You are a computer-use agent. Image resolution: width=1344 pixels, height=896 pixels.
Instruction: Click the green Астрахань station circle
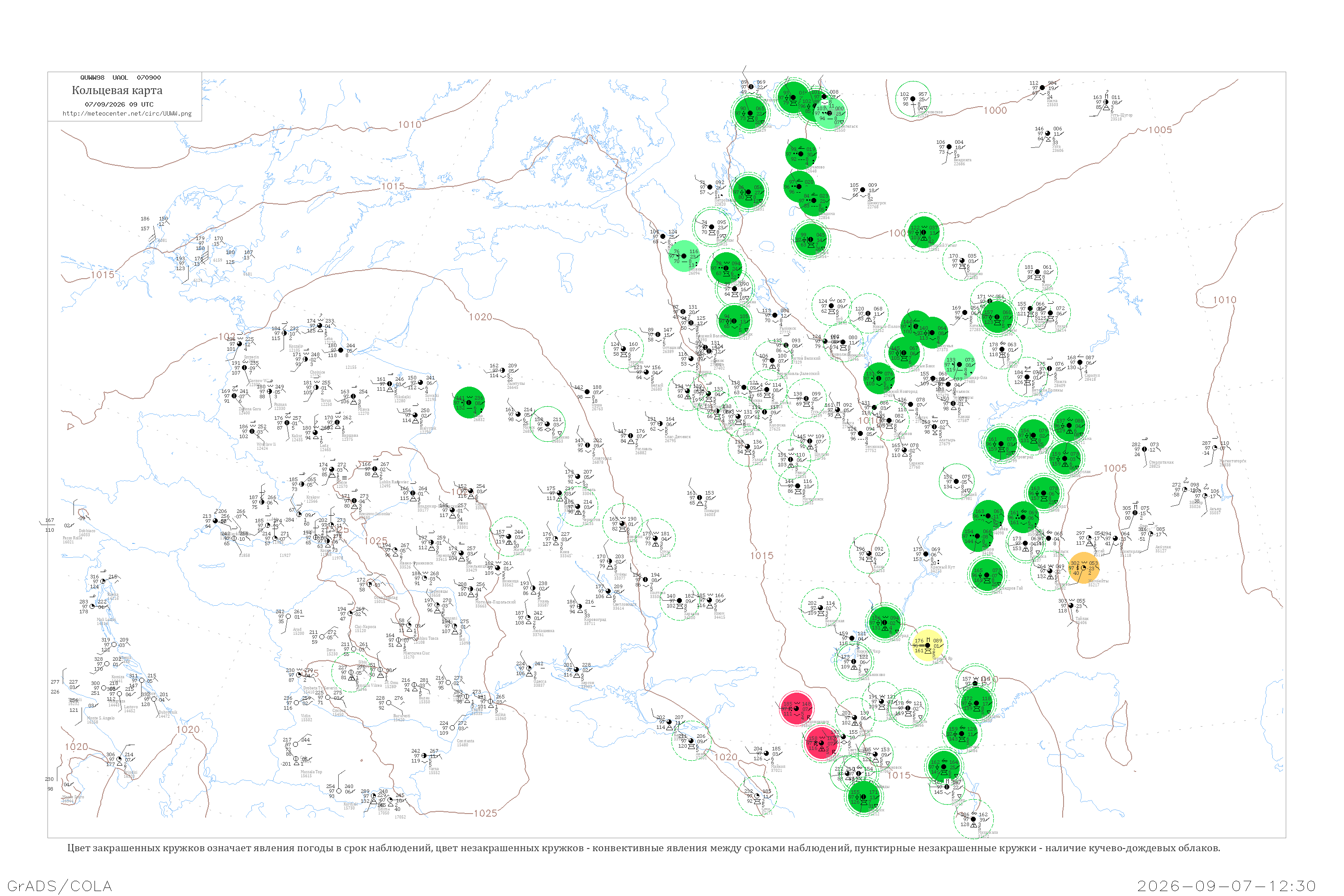977,703
